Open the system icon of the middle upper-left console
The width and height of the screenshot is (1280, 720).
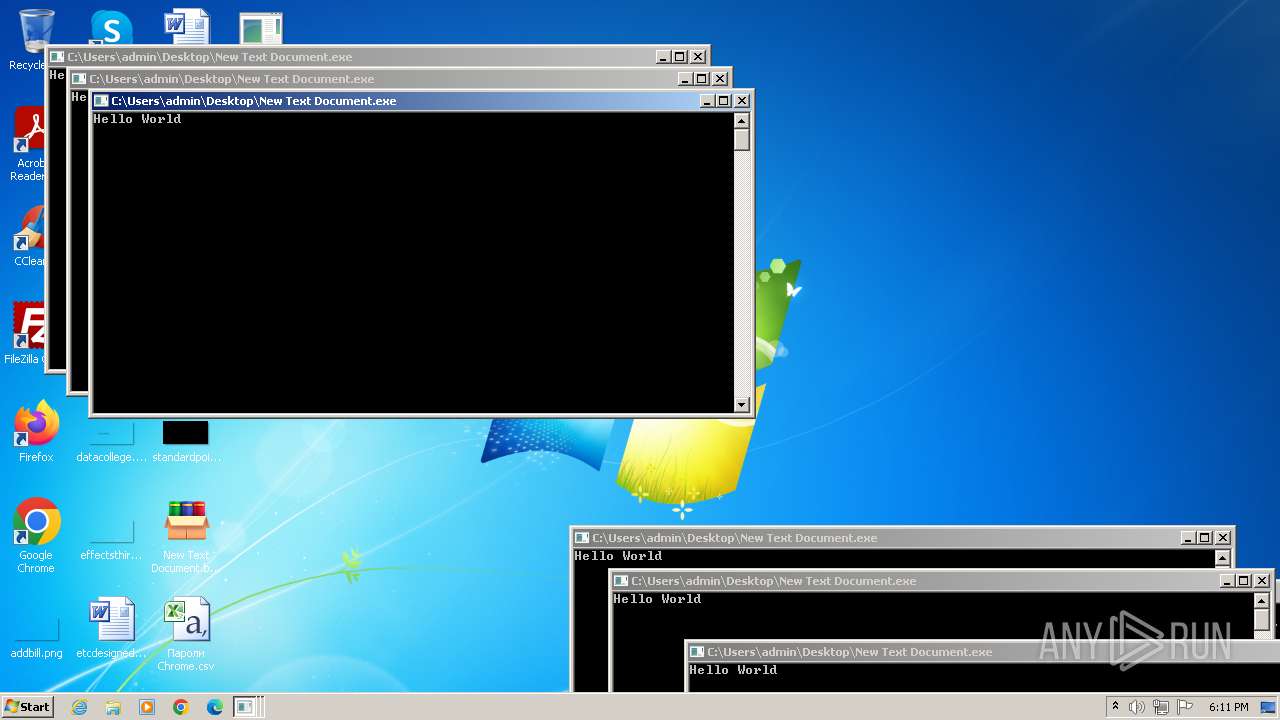pos(79,79)
